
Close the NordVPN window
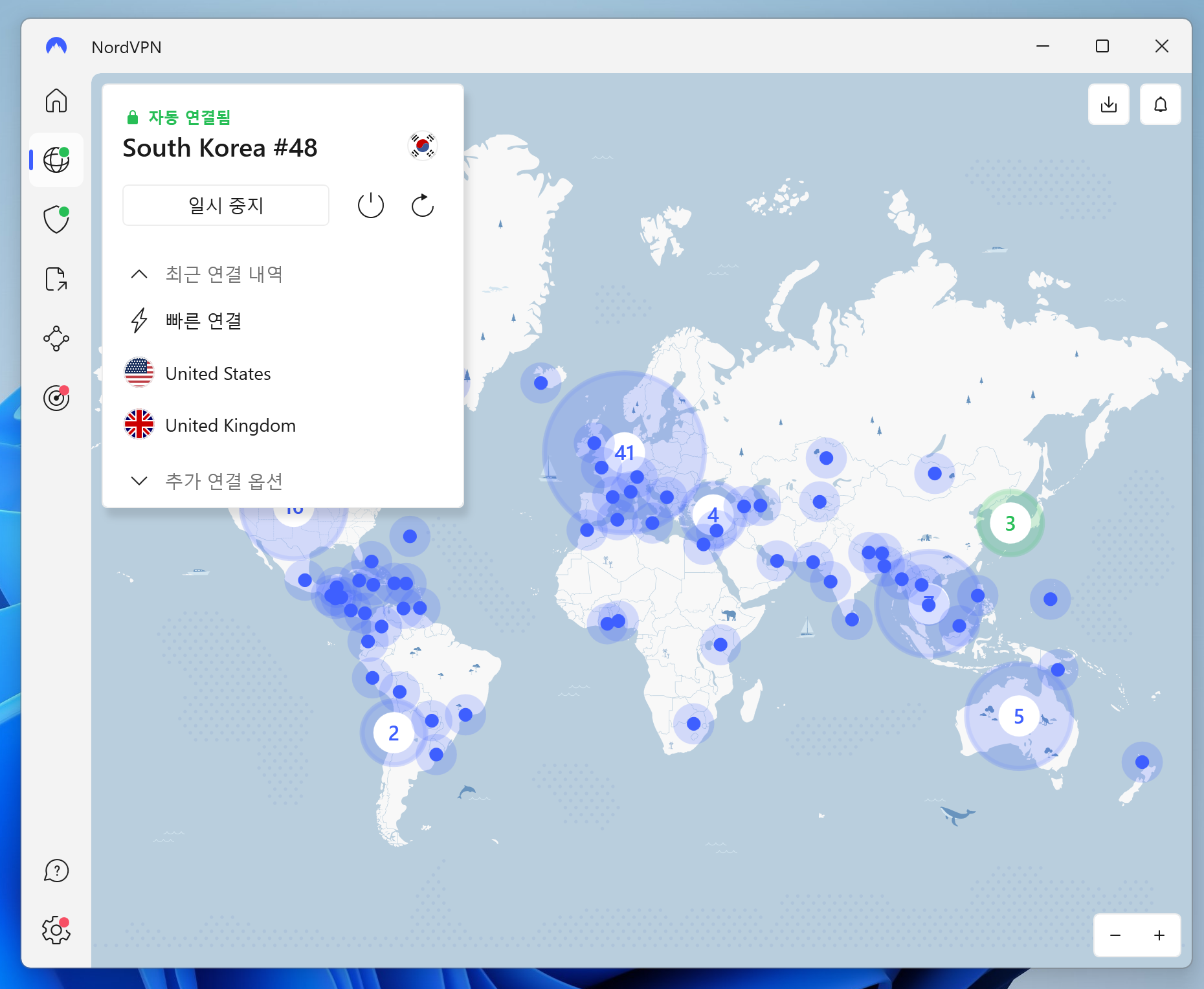click(x=1162, y=47)
